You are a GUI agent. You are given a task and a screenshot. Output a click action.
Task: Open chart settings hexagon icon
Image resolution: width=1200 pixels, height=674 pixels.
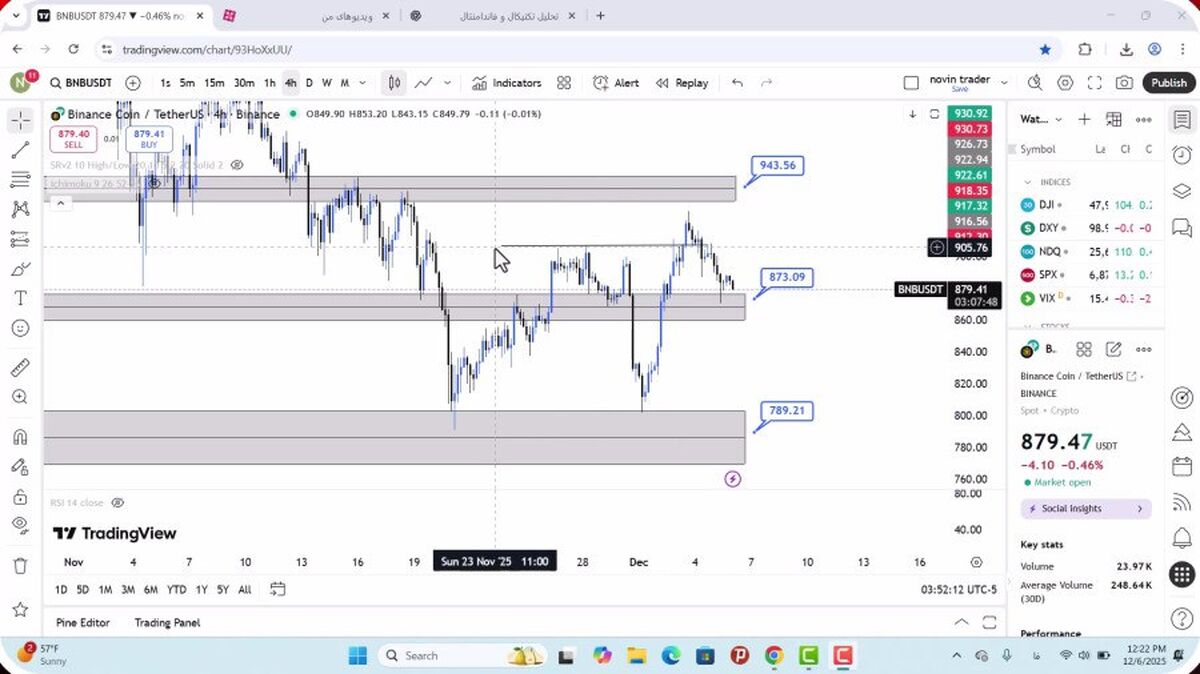[1066, 83]
